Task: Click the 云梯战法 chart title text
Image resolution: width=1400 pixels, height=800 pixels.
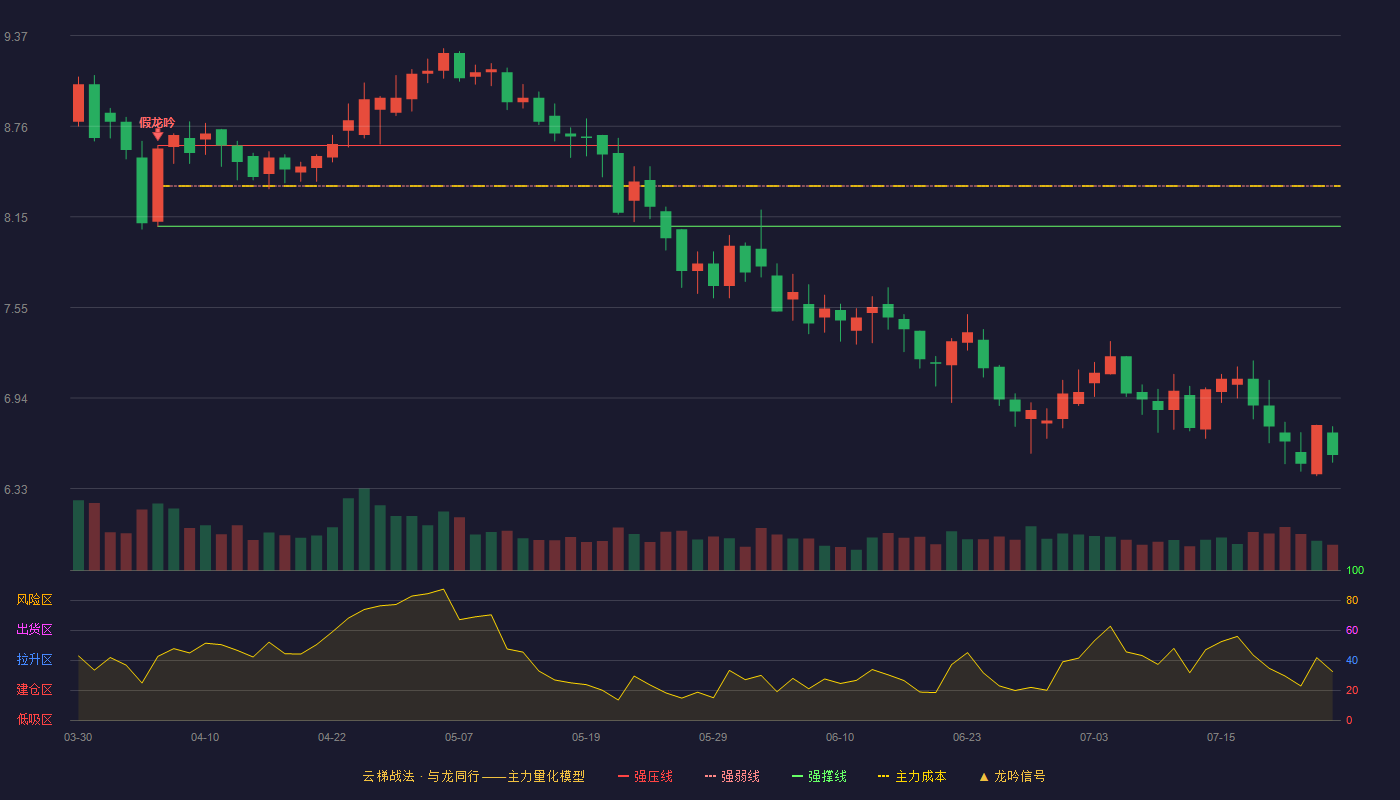Action: (x=388, y=776)
